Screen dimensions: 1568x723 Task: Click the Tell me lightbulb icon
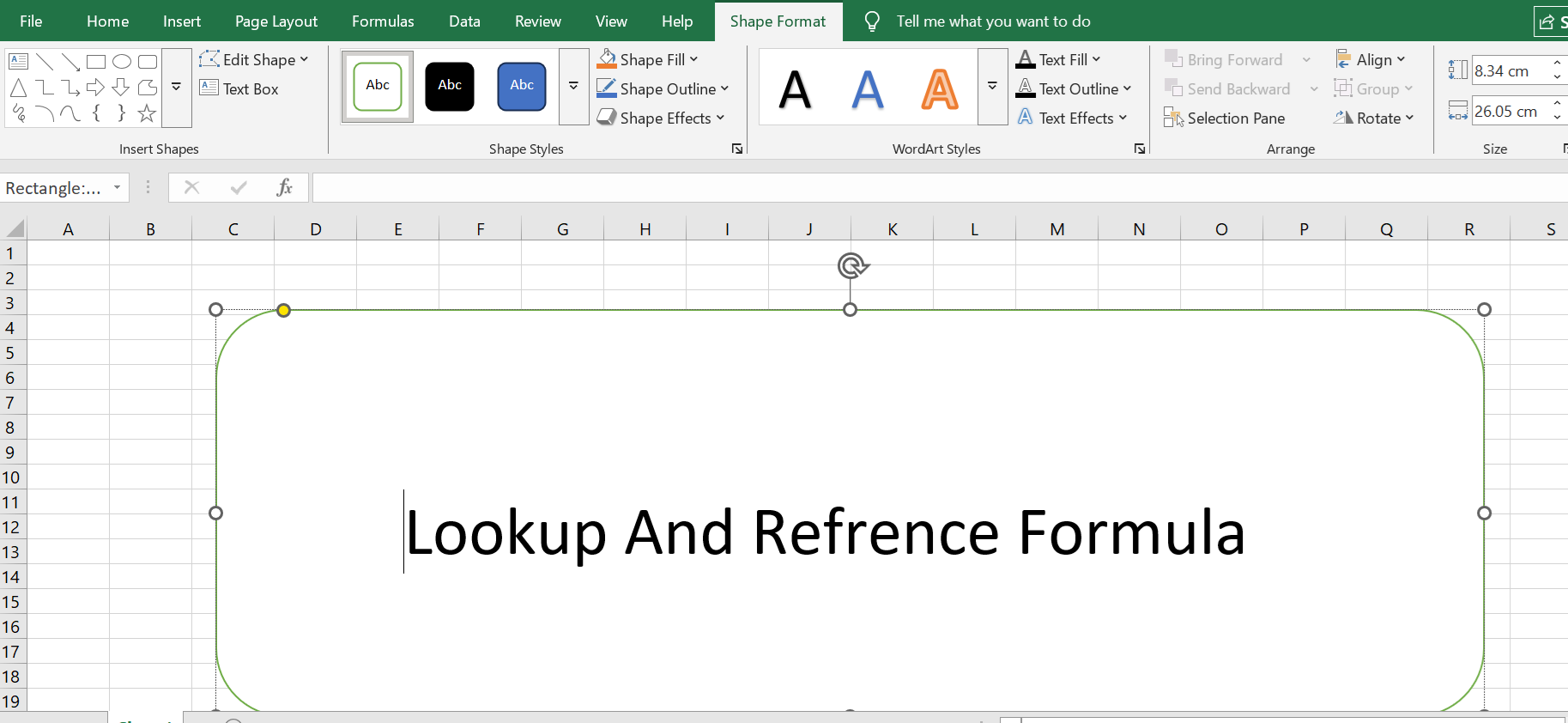pyautogui.click(x=872, y=21)
